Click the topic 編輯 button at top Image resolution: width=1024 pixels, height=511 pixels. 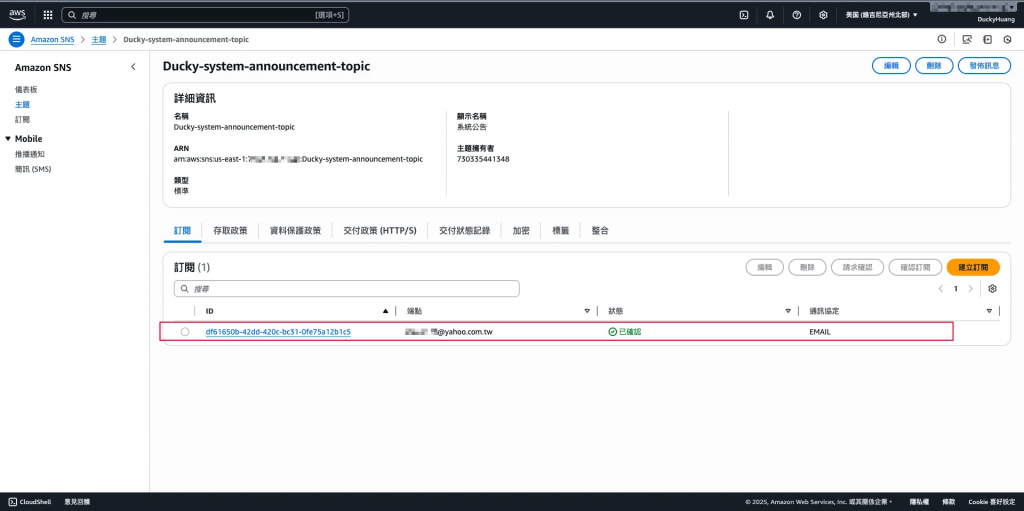(891, 66)
